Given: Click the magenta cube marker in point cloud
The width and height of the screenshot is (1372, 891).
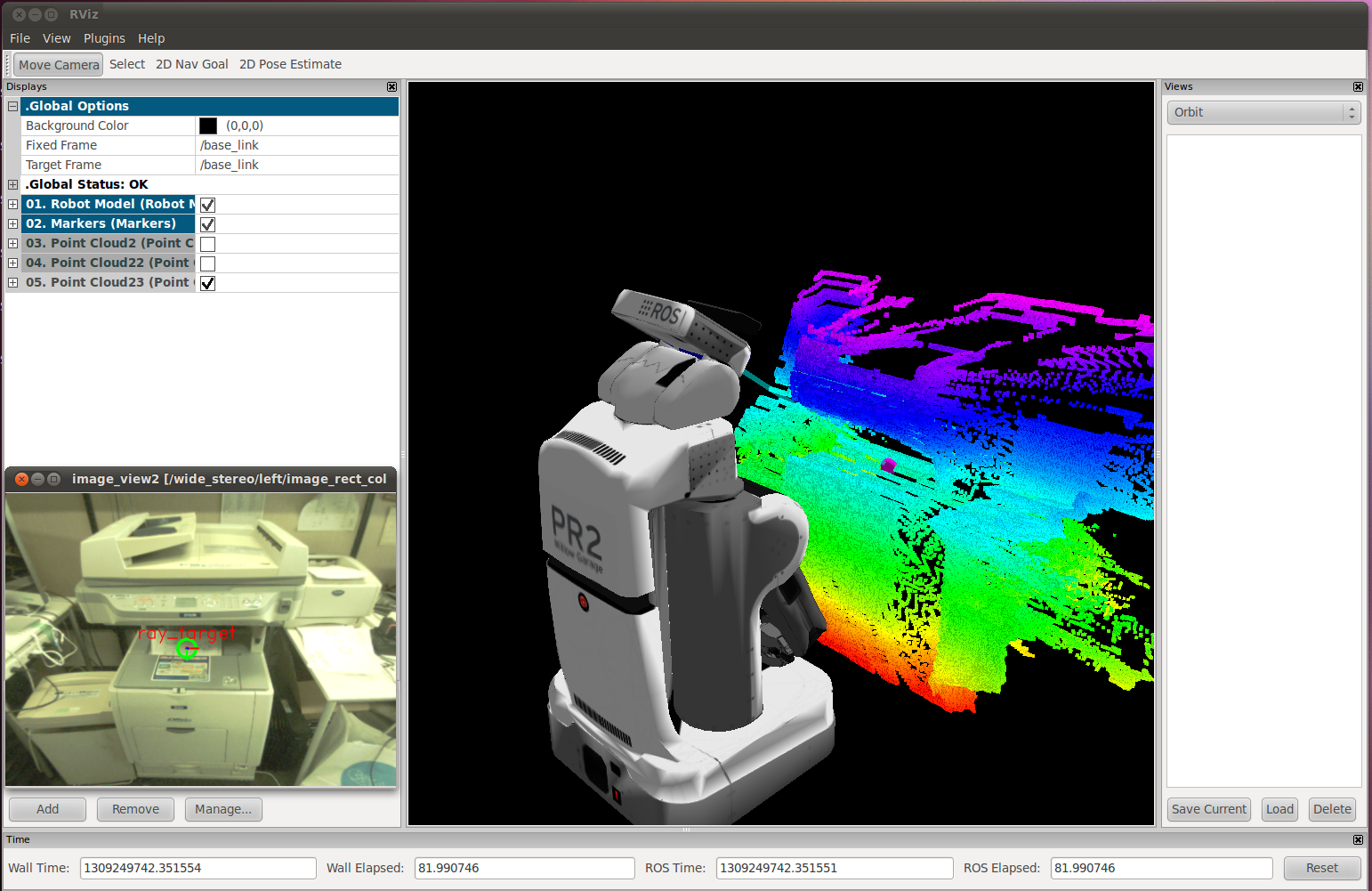Looking at the screenshot, I should point(888,465).
